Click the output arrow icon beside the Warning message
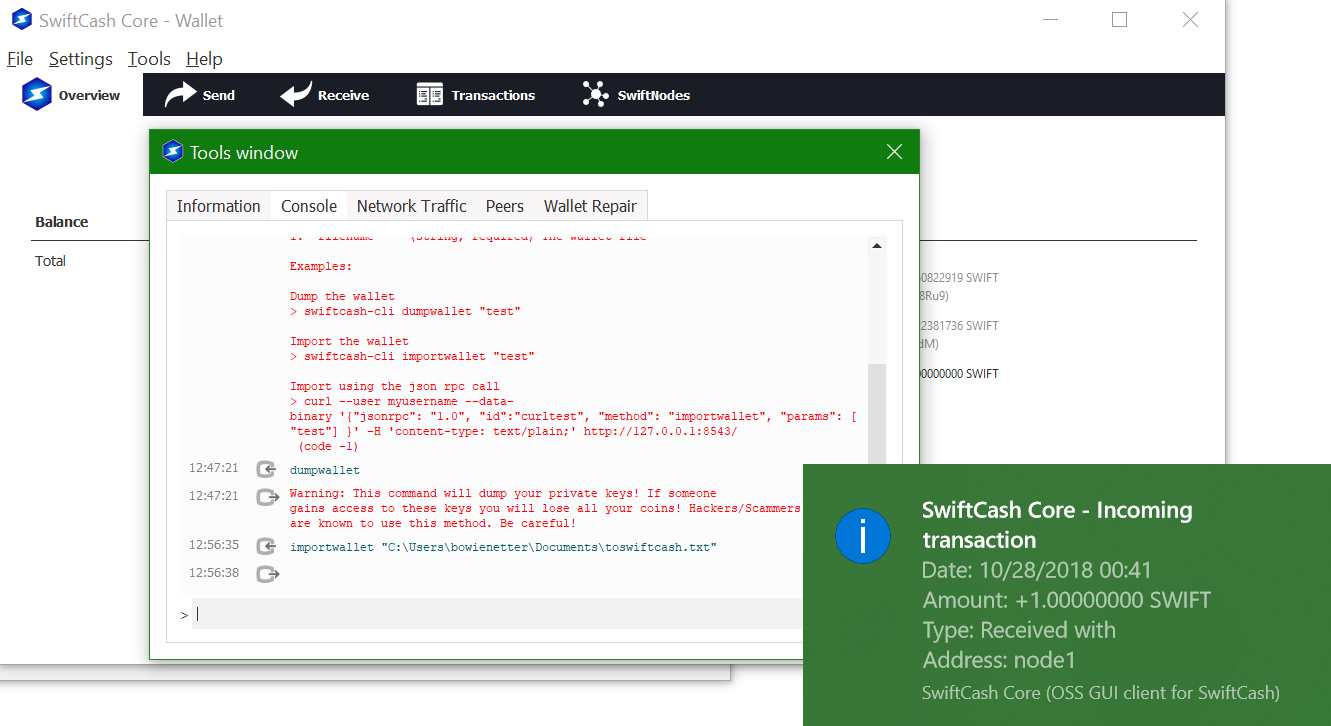This screenshot has width=1331, height=726. 267,496
